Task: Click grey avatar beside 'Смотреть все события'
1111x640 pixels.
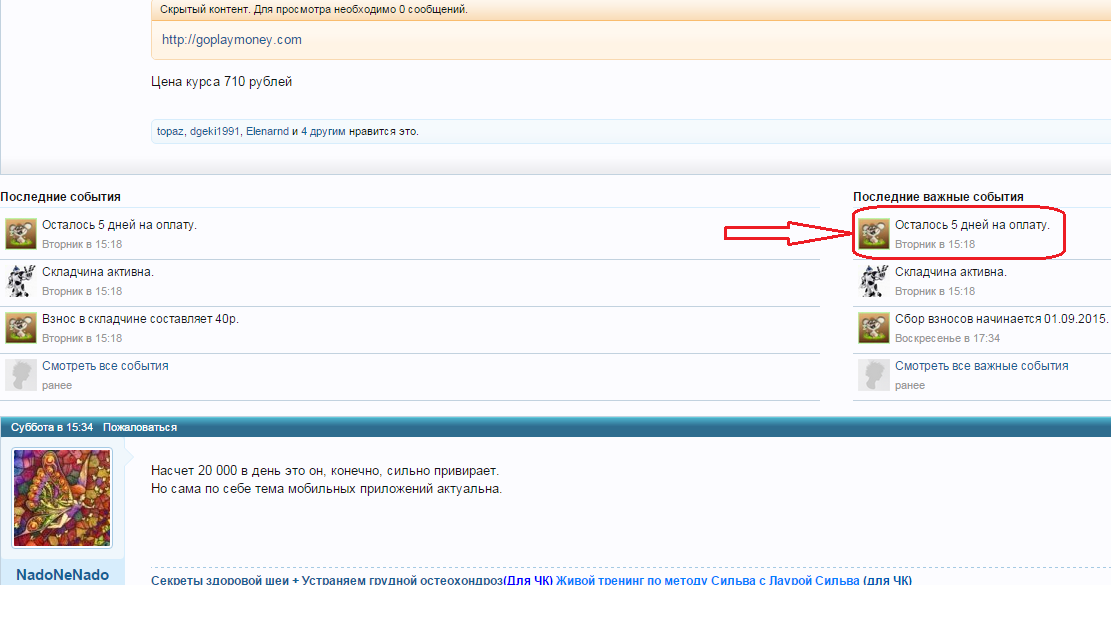Action: [21, 375]
